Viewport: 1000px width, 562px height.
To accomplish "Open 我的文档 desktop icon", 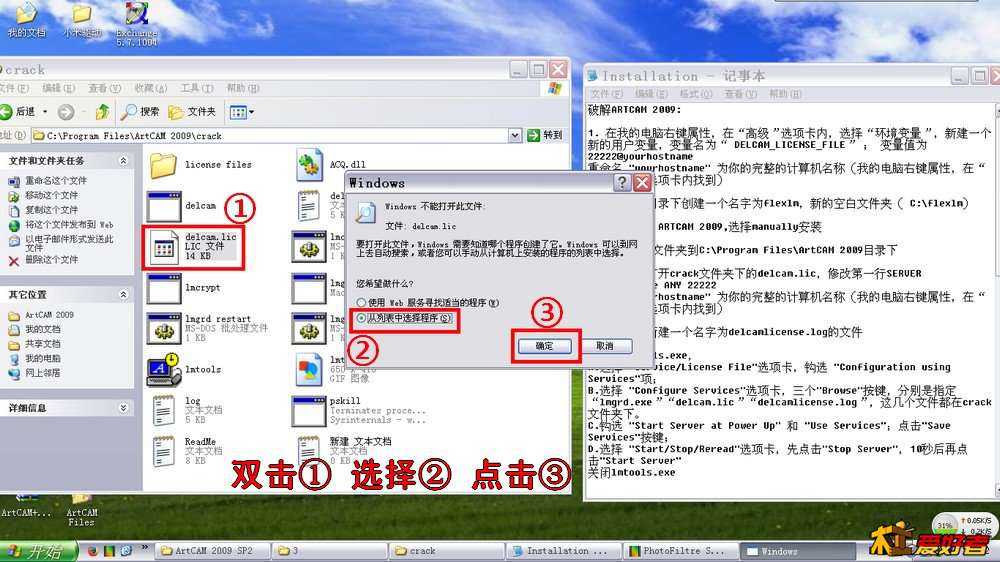I will click(27, 20).
